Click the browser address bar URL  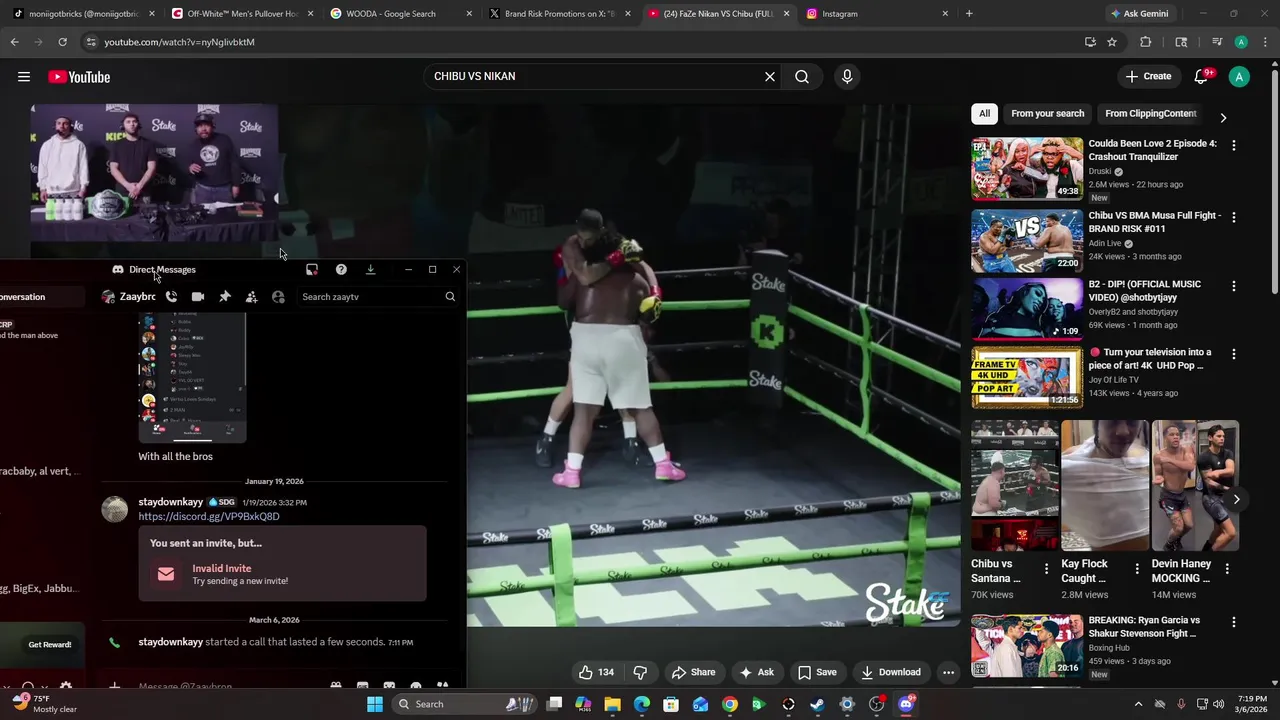pos(180,42)
